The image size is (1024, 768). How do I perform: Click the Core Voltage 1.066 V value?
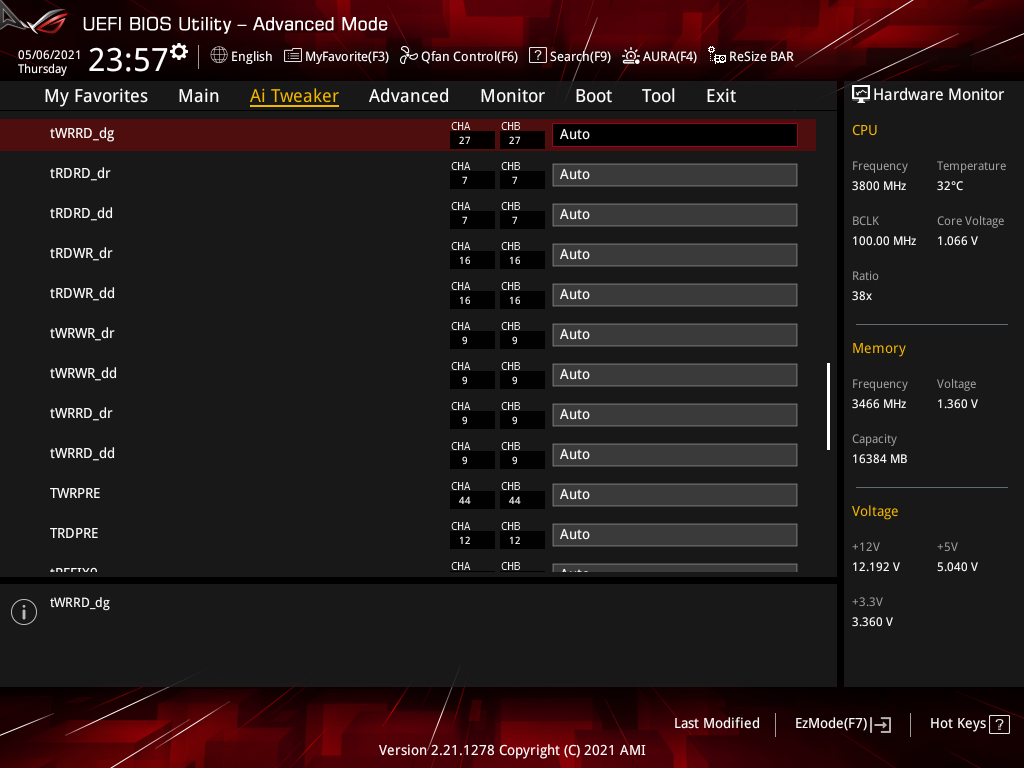957,241
